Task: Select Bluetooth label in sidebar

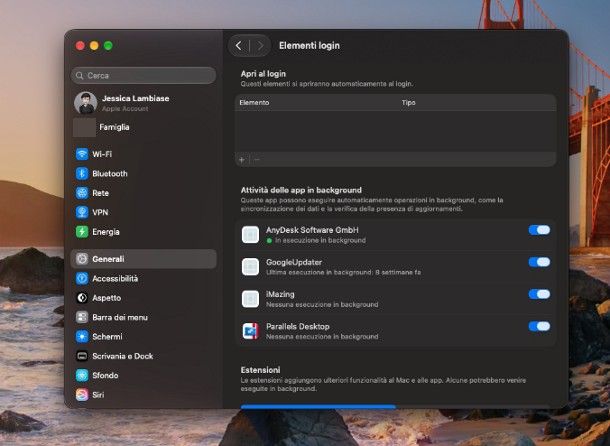Action: tap(110, 174)
